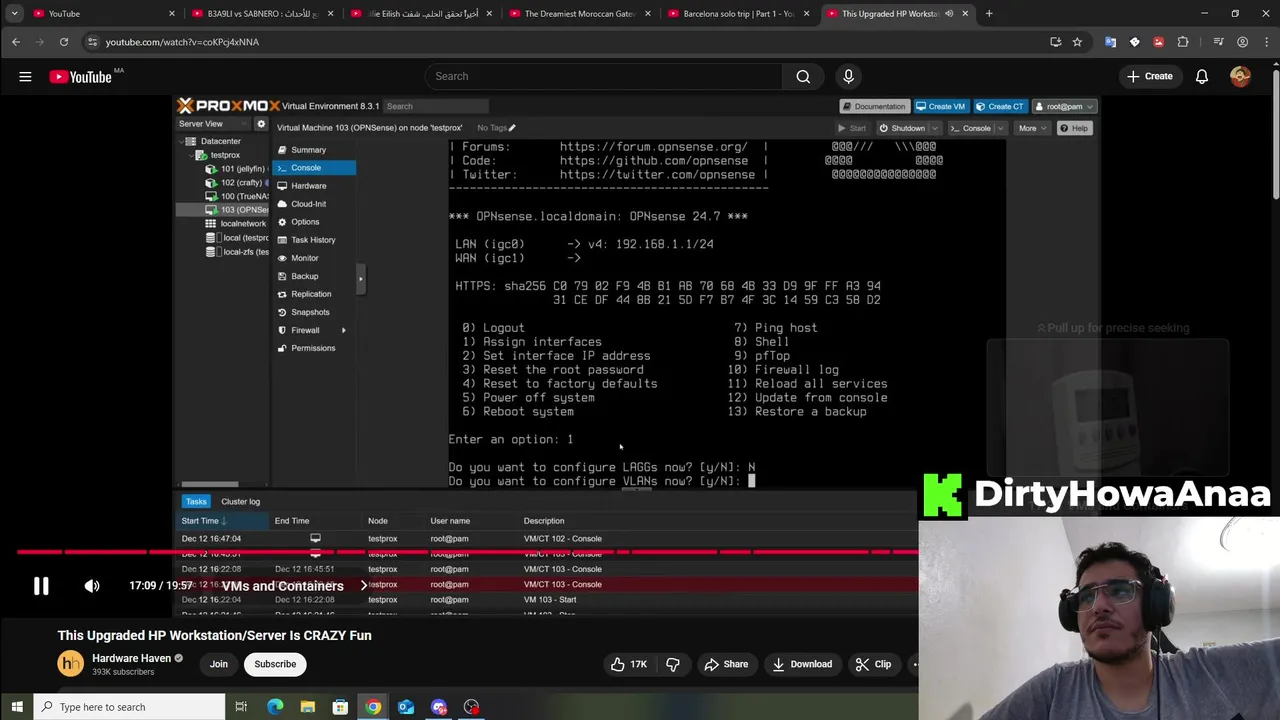Open the Hardware Haven channel avatar
1280x720 pixels.
click(70, 663)
